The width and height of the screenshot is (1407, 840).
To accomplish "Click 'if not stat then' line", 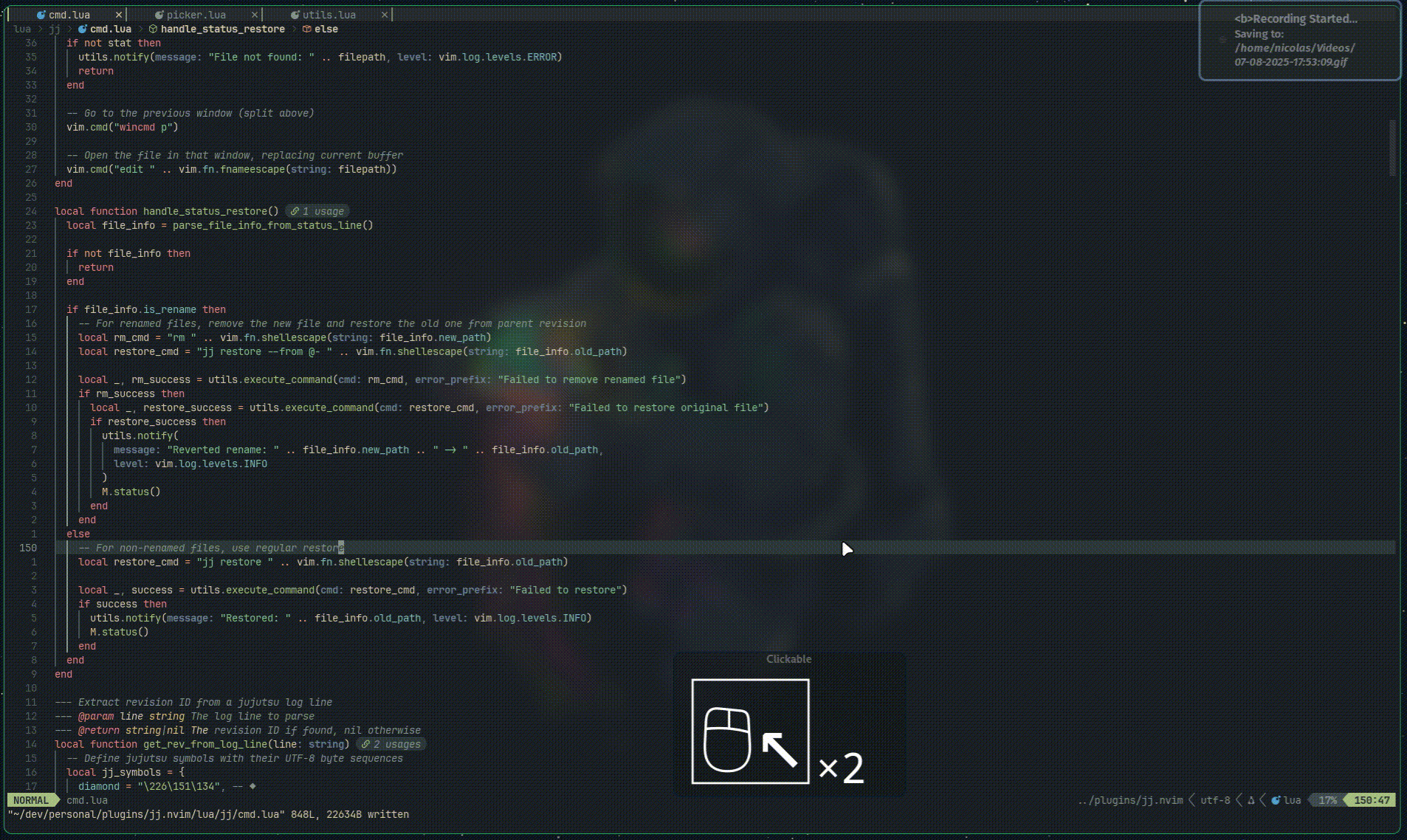I will click(x=114, y=43).
